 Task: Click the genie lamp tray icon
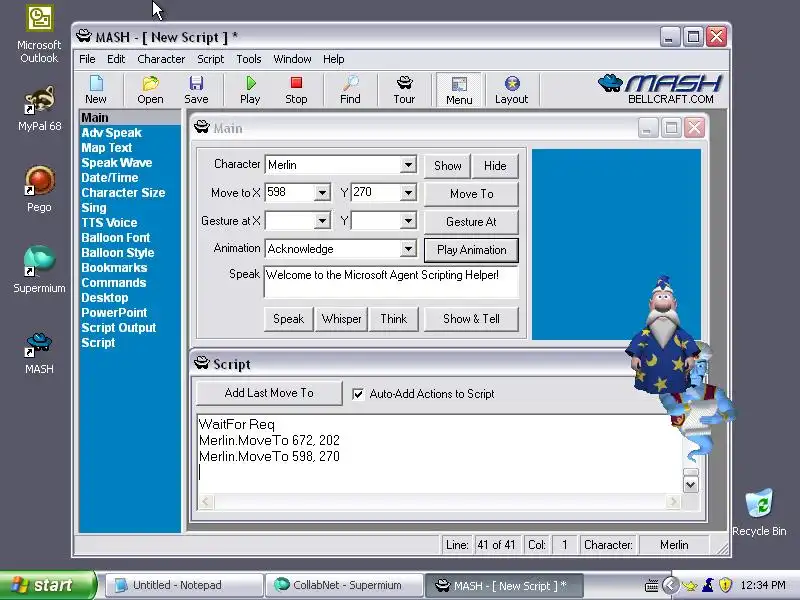tap(689, 585)
